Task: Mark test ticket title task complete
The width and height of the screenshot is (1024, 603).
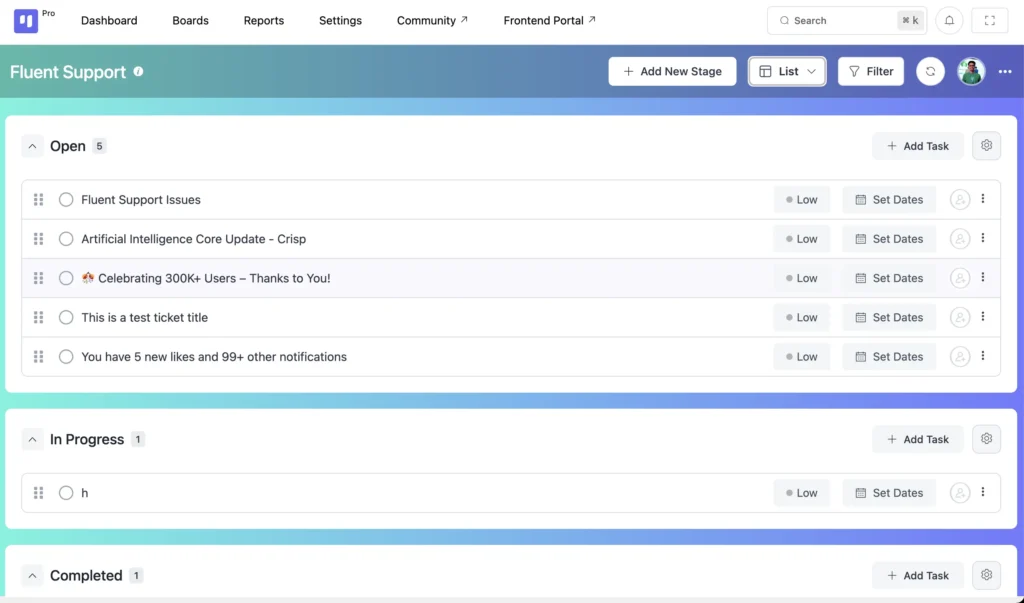Action: tap(66, 318)
